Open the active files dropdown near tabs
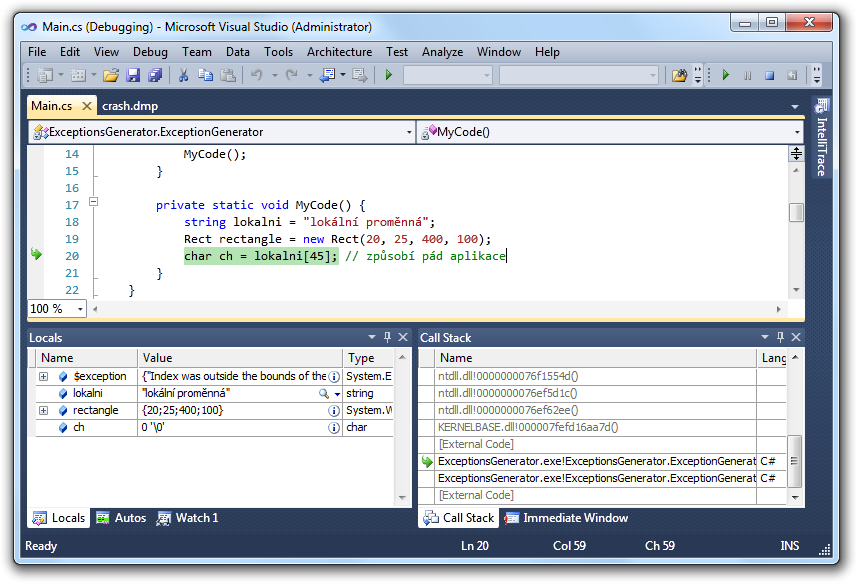 (795, 107)
